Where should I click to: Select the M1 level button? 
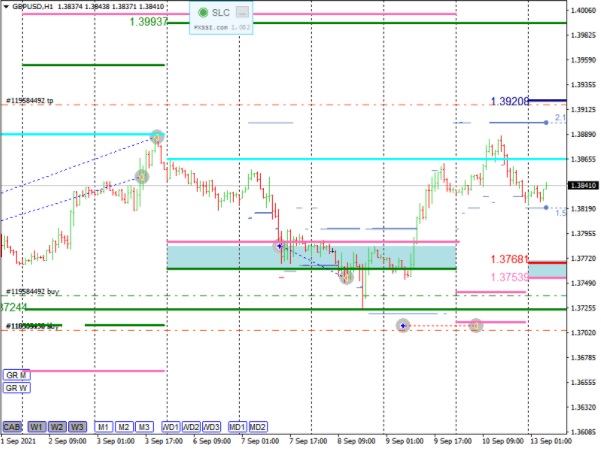pyautogui.click(x=103, y=426)
